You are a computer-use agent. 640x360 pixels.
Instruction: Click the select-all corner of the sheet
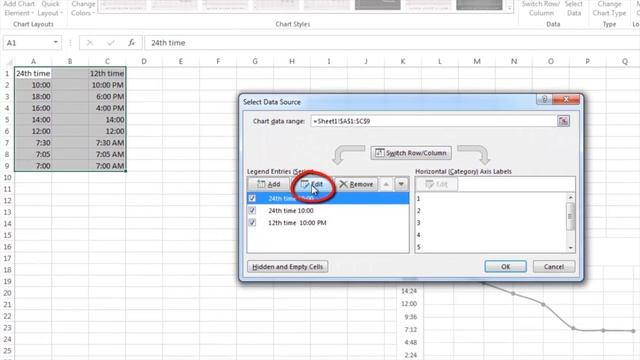[x=9, y=62]
